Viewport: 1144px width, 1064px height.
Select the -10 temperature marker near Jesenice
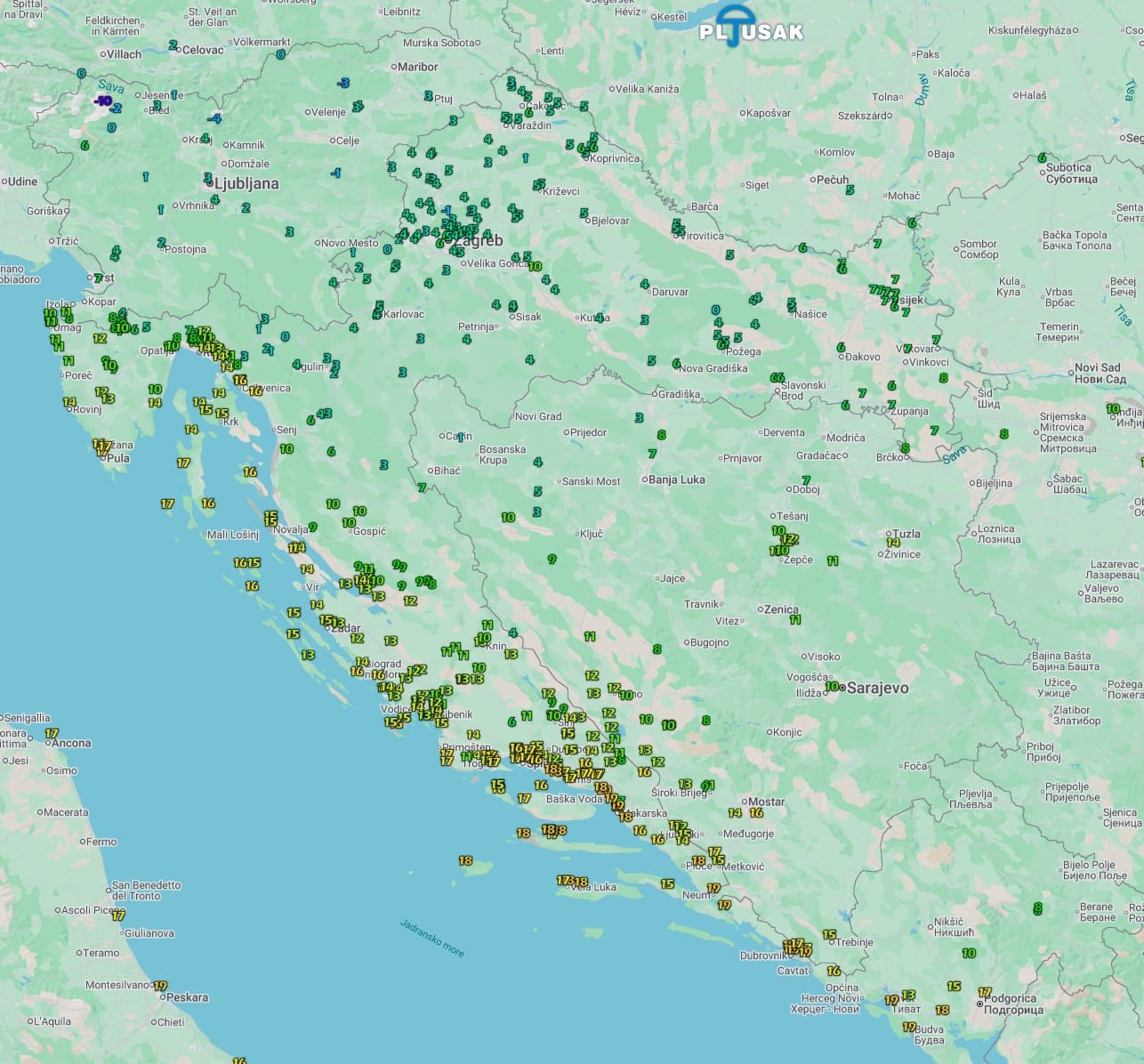(104, 101)
